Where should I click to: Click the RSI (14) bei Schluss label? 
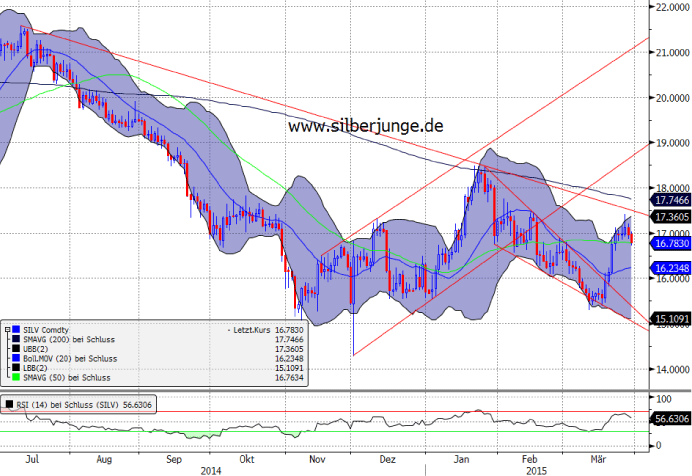(75, 403)
